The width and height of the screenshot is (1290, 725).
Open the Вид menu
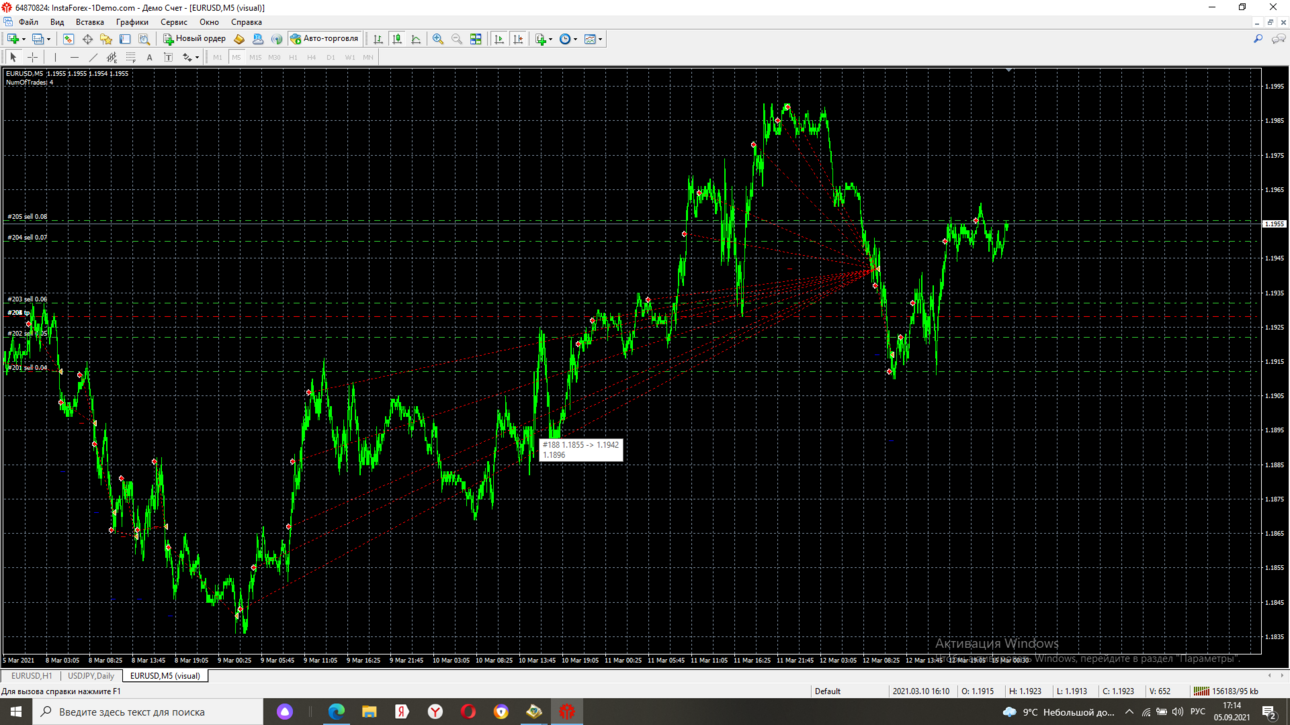tap(57, 22)
